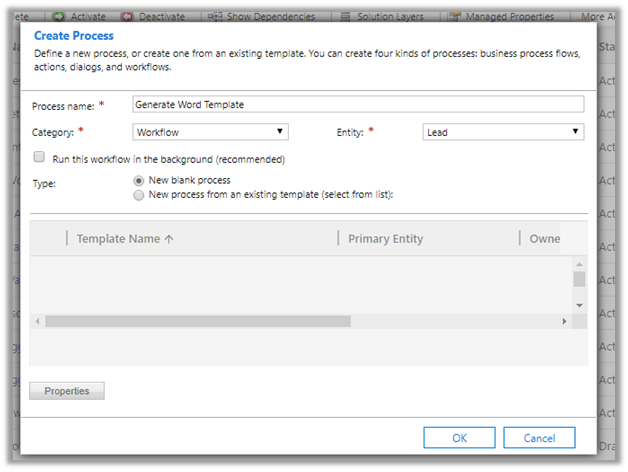Click the green Activate icon in toolbar
This screenshot has height=472, width=628.
pyautogui.click(x=59, y=17)
